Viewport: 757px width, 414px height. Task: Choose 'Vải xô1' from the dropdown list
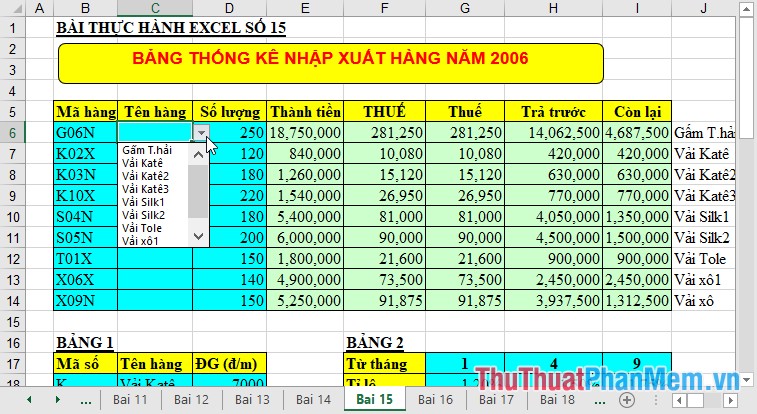[x=140, y=241]
